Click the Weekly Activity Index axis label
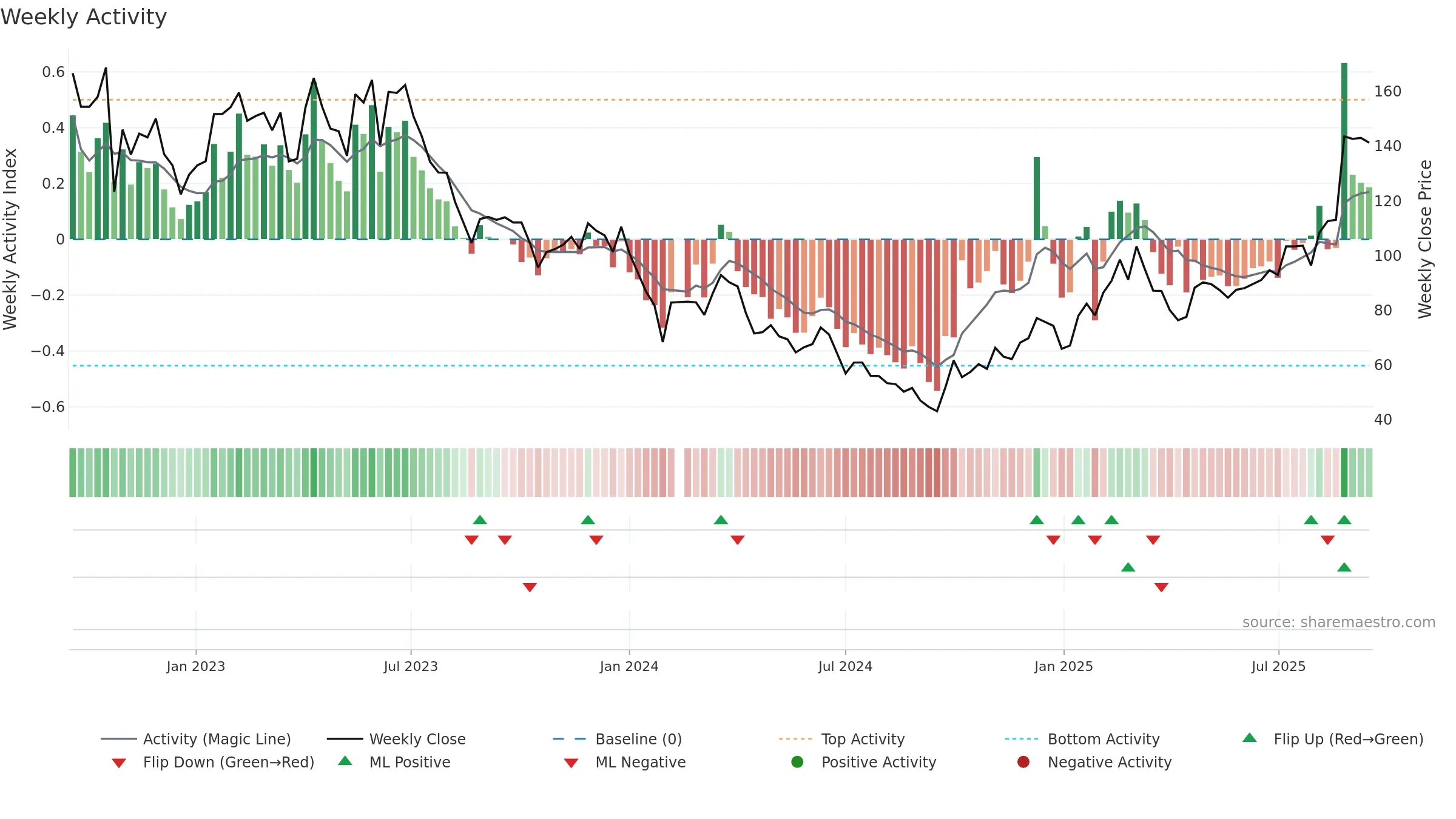 click(x=10, y=239)
